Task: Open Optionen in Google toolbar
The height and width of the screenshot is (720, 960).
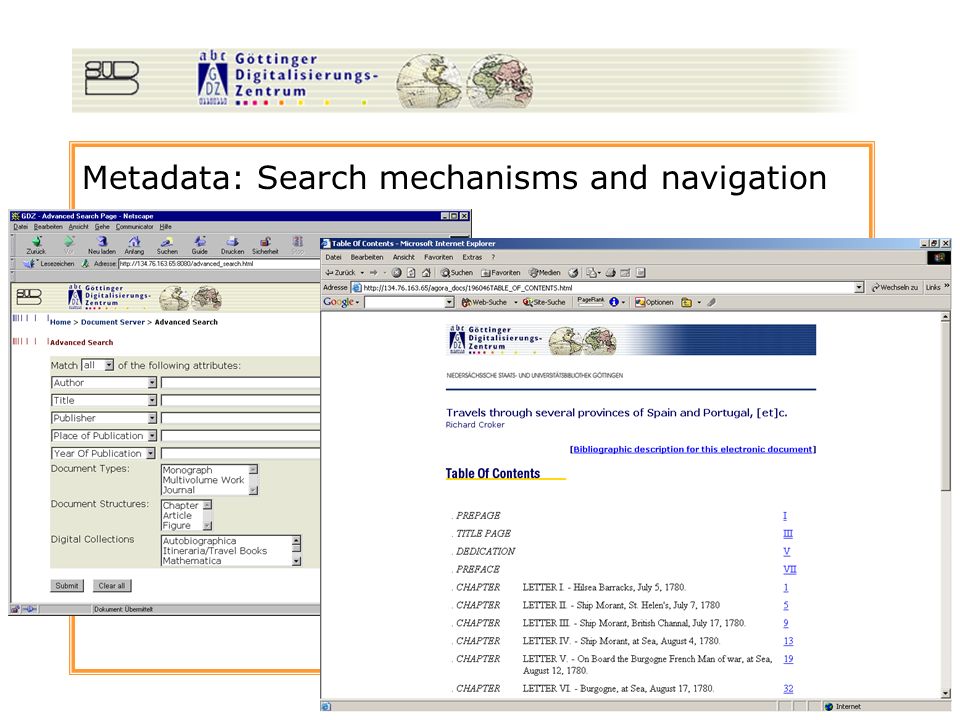Action: 654,302
